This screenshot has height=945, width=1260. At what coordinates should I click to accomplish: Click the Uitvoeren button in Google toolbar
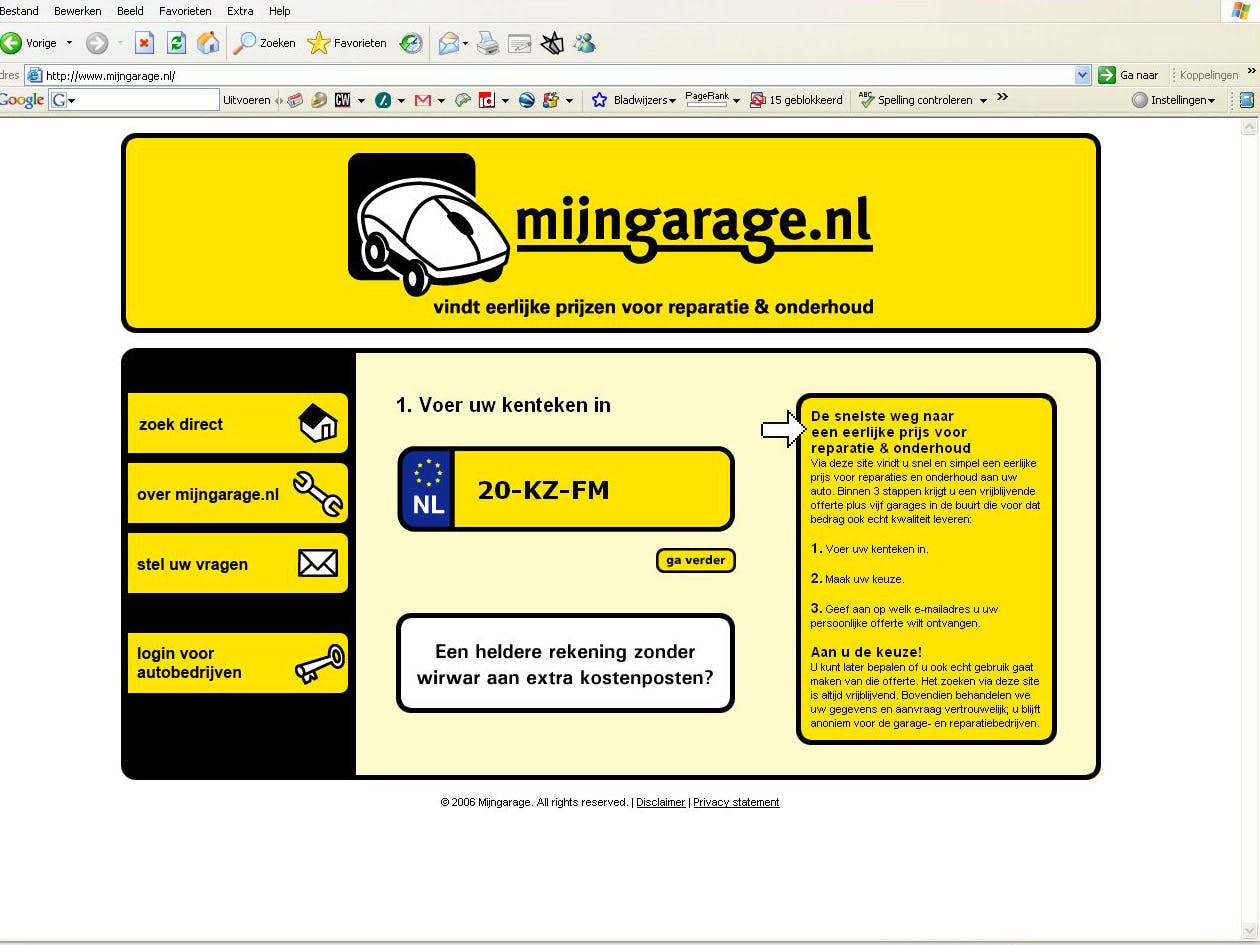pos(246,100)
